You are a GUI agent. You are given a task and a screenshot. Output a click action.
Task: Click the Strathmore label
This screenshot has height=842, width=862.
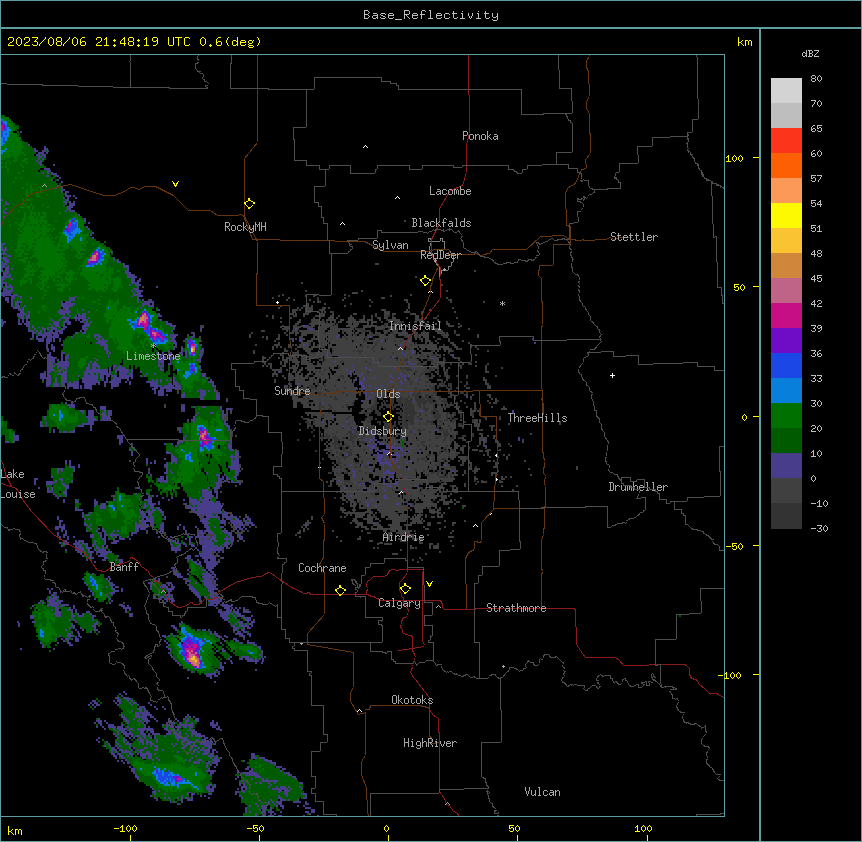click(x=516, y=608)
